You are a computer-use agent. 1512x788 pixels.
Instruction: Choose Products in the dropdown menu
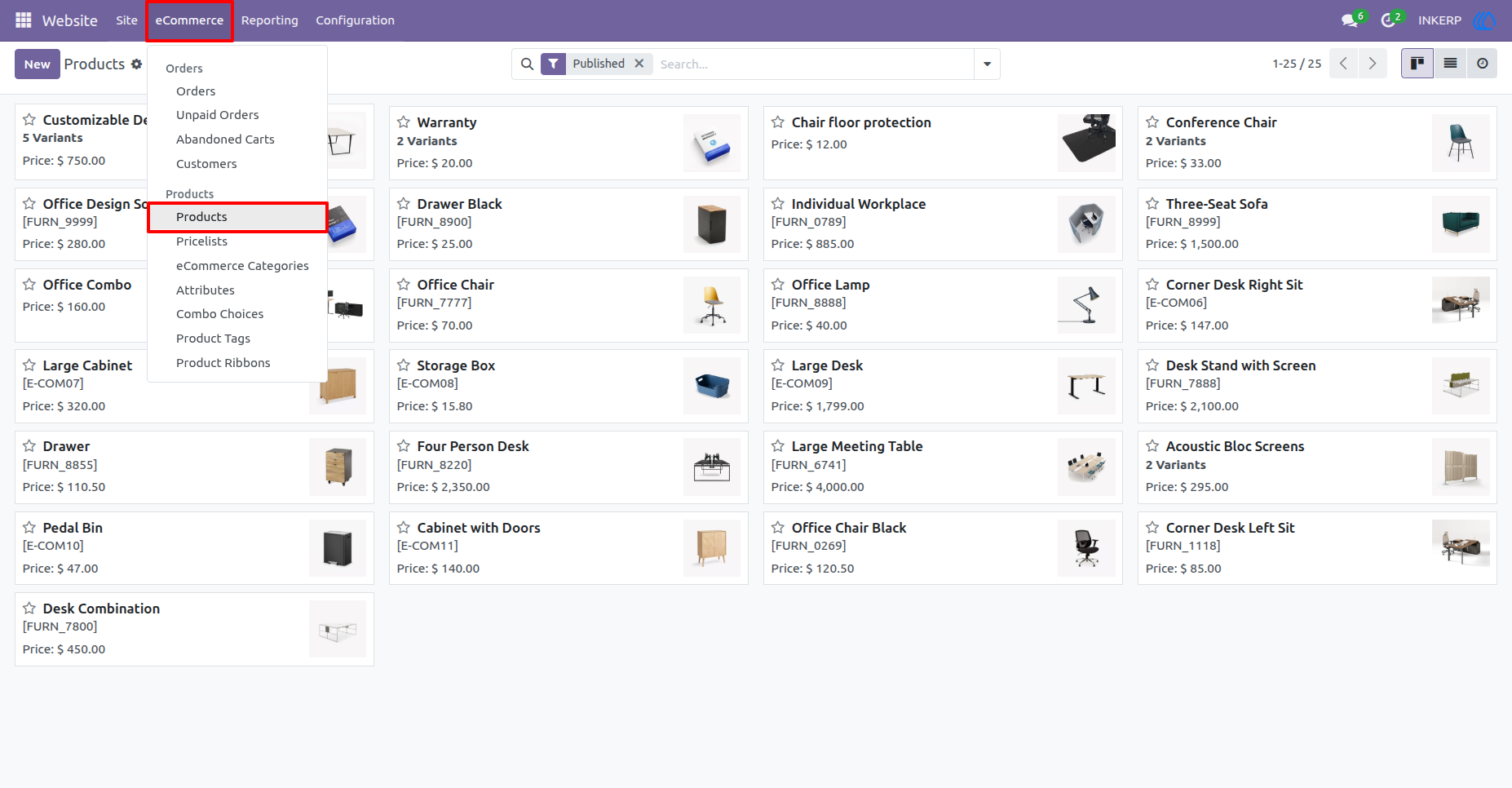pyautogui.click(x=237, y=217)
